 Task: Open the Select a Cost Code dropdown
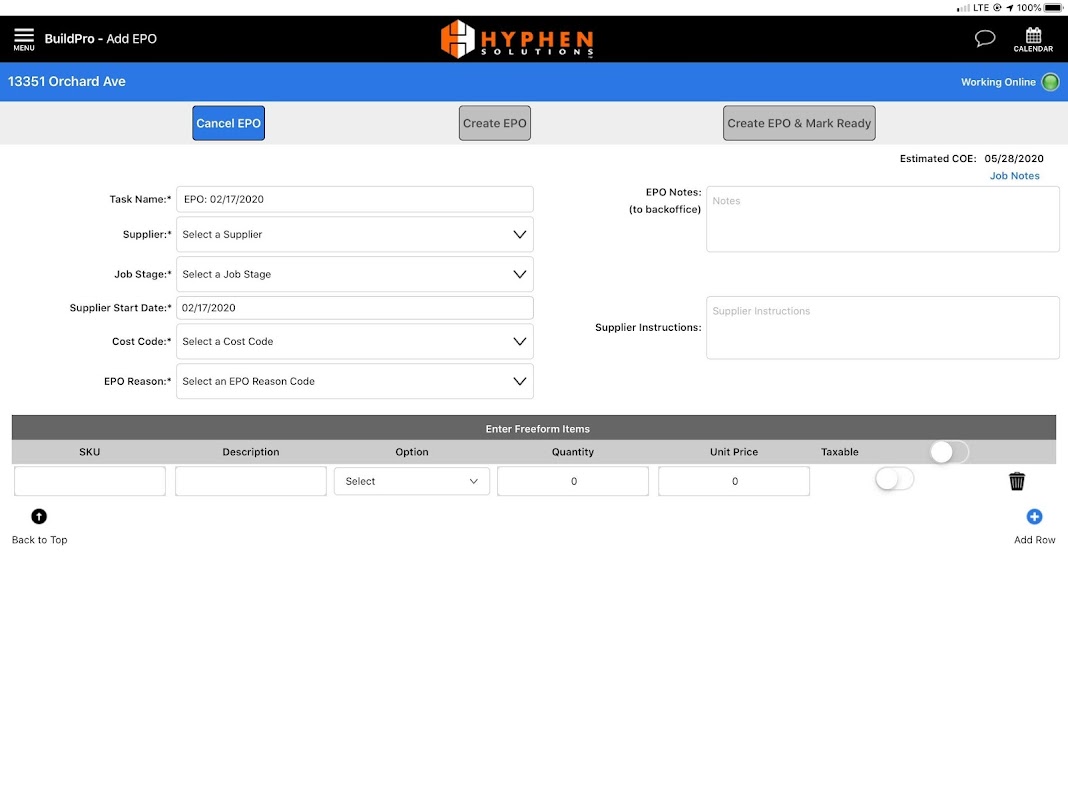point(354,341)
